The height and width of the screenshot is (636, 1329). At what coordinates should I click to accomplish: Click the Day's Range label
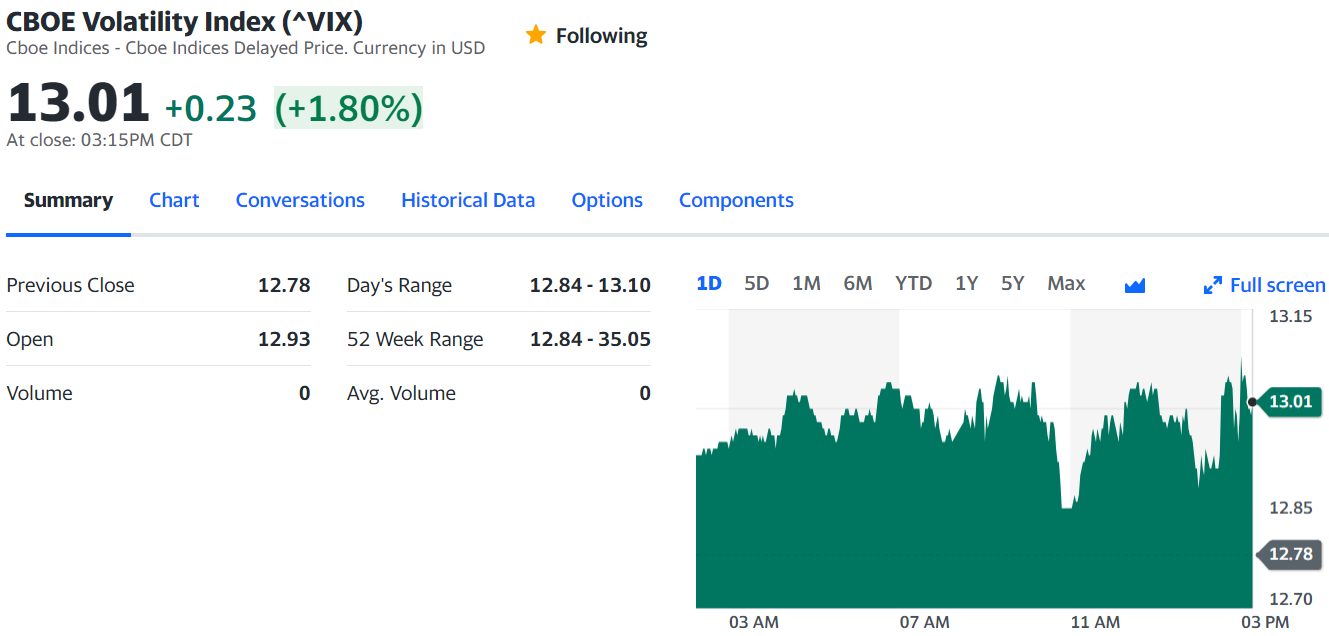pyautogui.click(x=399, y=285)
